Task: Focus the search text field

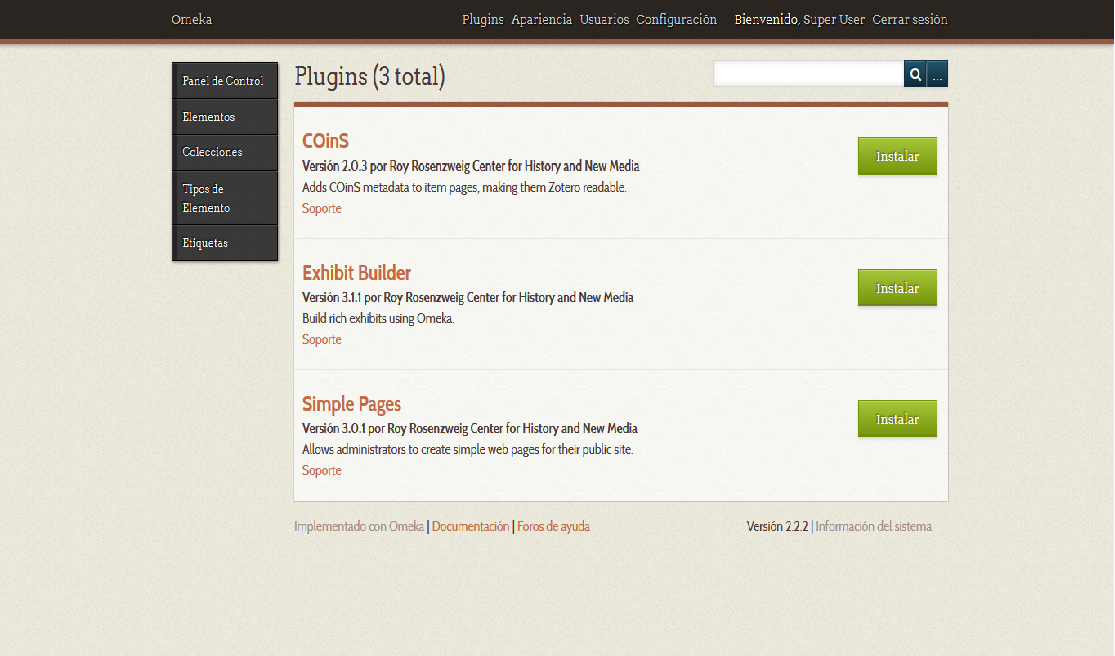Action: tap(808, 74)
